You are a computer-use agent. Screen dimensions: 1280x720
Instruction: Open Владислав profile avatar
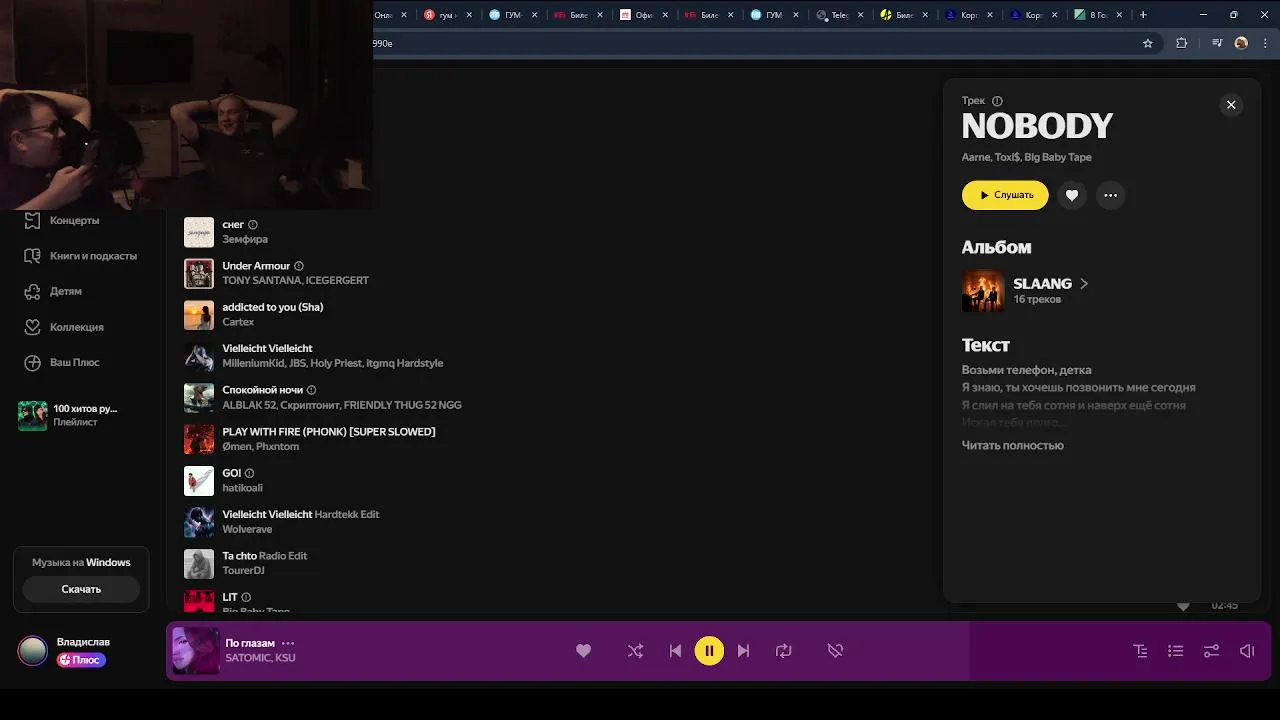point(32,651)
